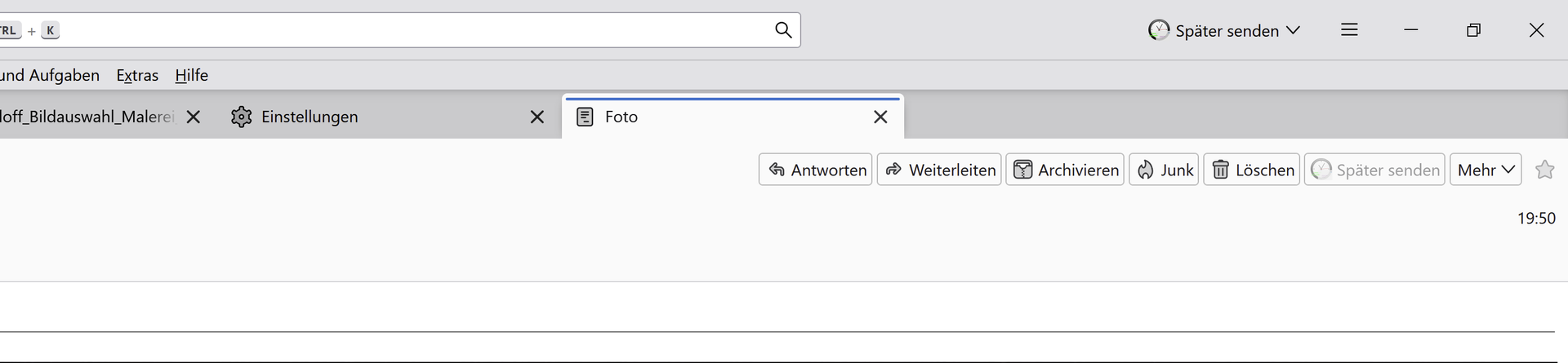Close the Foto tab

coord(880,117)
